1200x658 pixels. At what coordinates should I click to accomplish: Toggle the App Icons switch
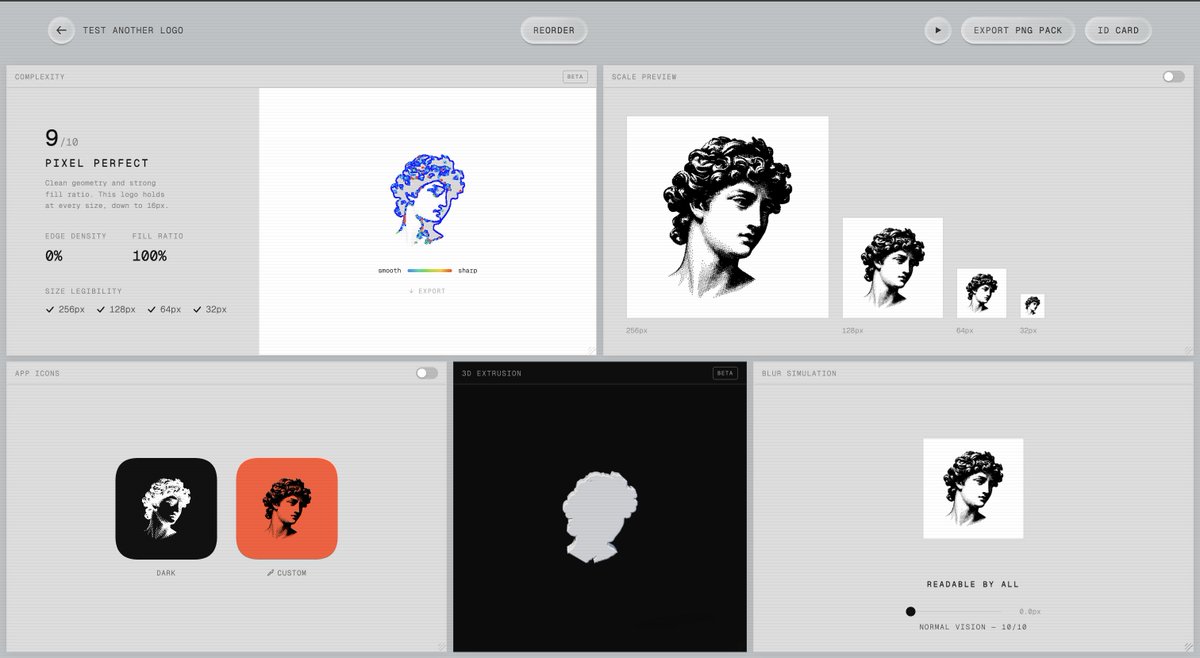pyautogui.click(x=427, y=373)
